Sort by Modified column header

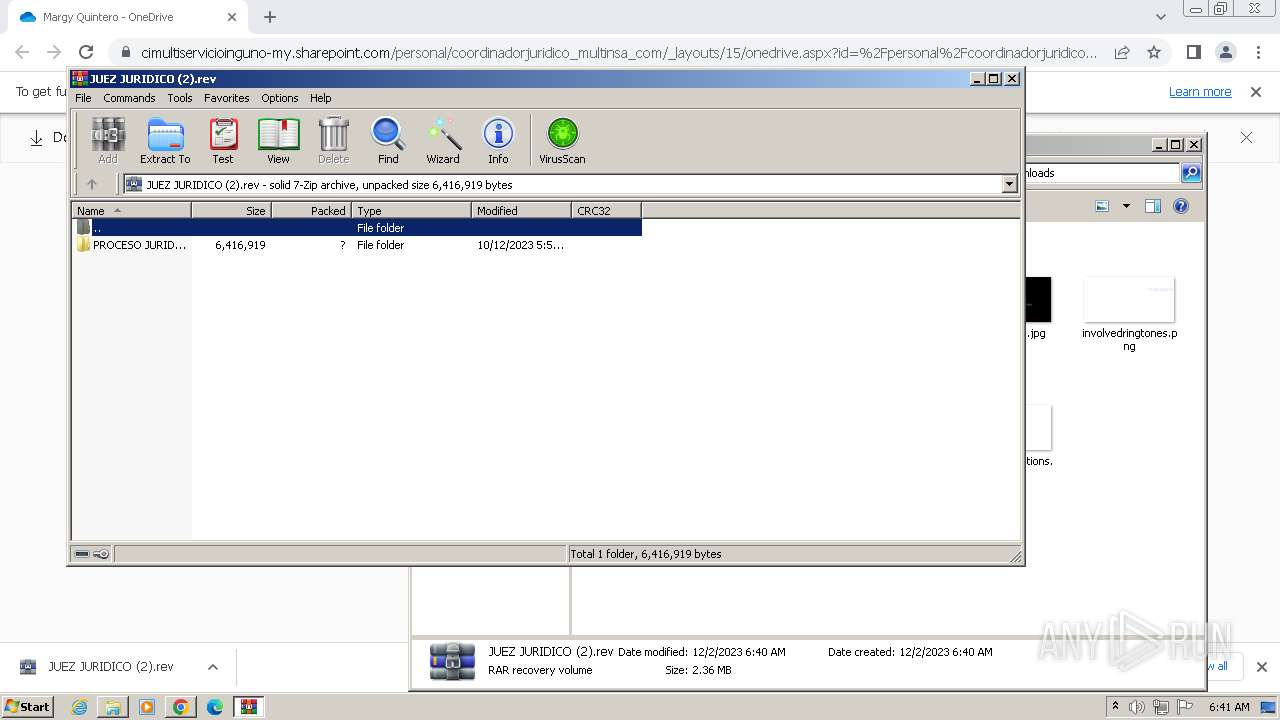521,210
